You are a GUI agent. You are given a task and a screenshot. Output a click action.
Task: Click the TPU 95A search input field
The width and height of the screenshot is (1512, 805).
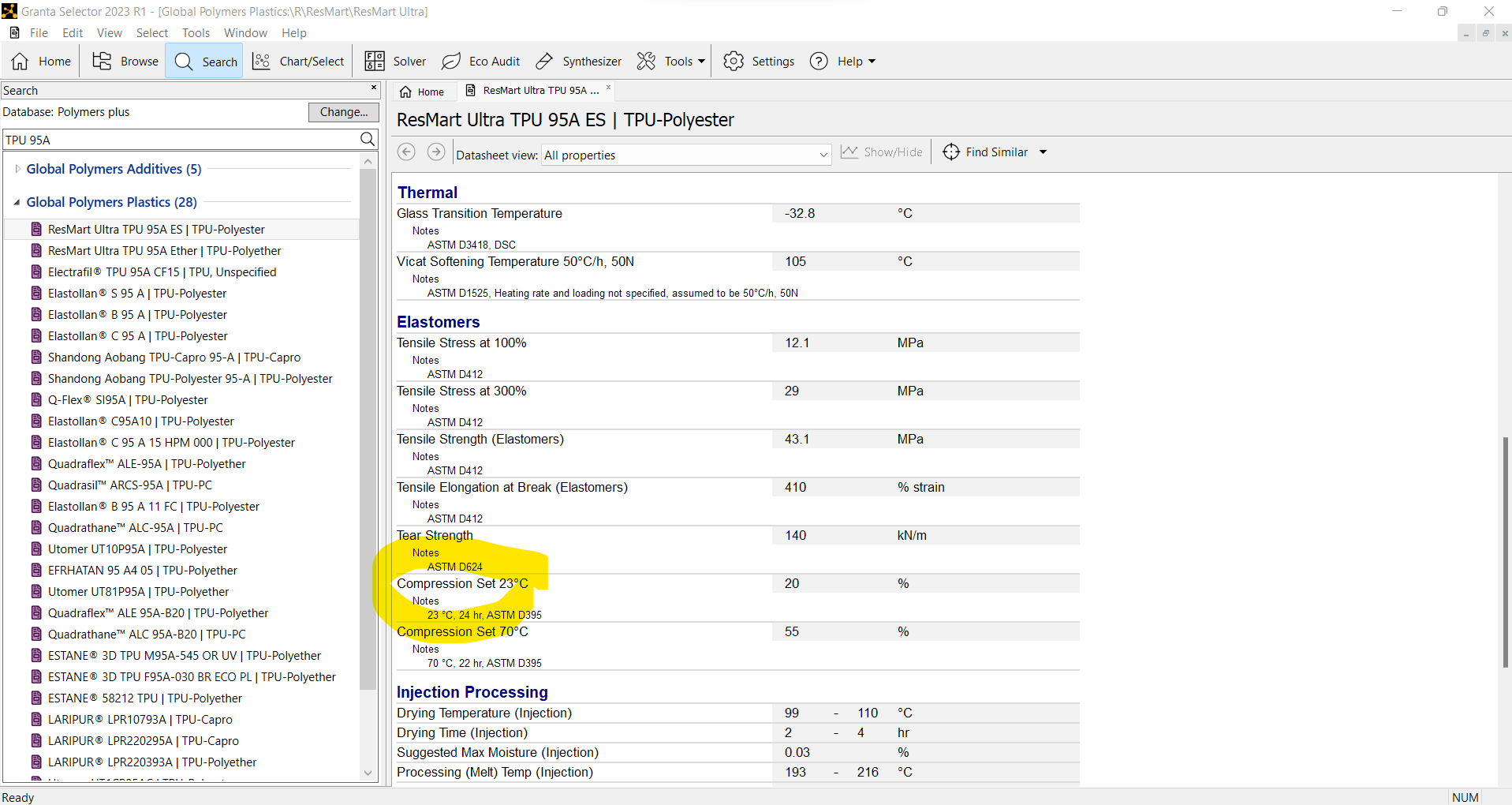181,140
